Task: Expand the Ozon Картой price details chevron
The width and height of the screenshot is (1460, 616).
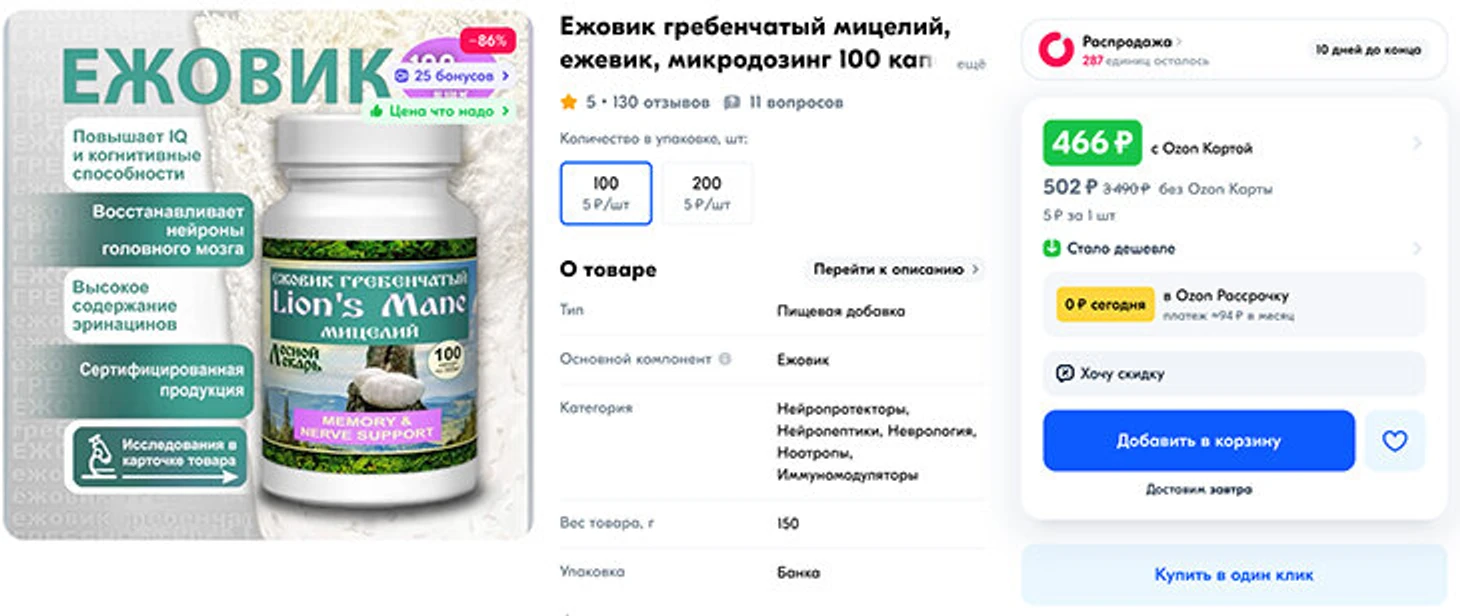Action: pos(1417,144)
